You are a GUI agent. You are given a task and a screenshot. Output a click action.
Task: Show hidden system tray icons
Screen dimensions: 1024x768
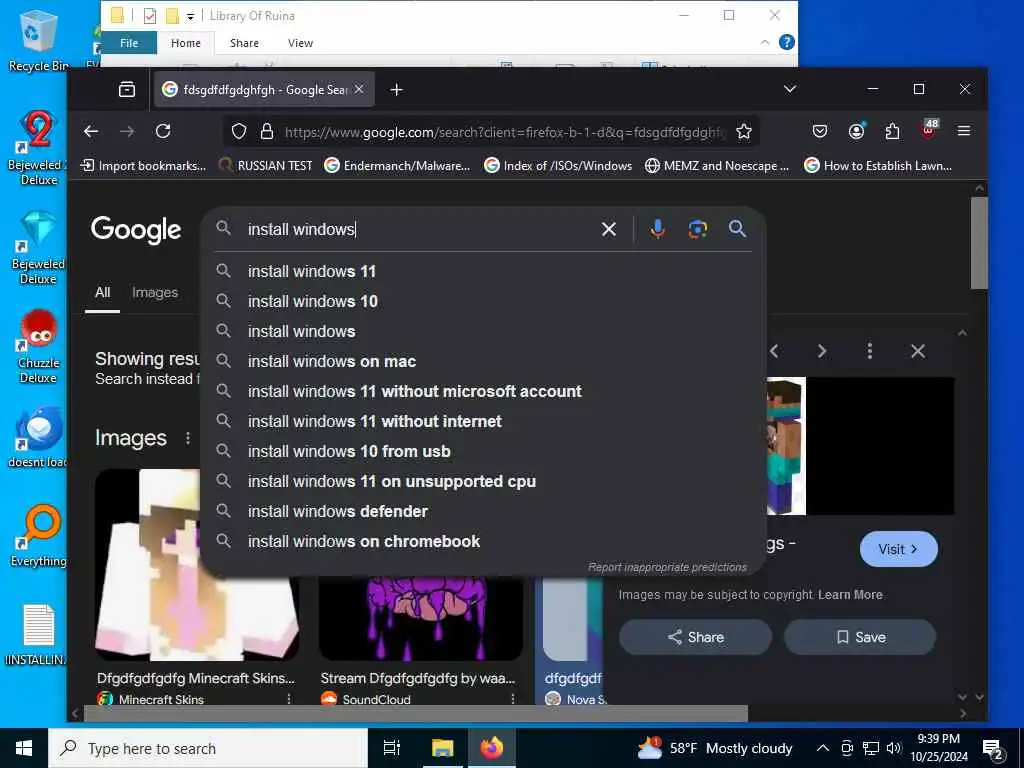[823, 748]
